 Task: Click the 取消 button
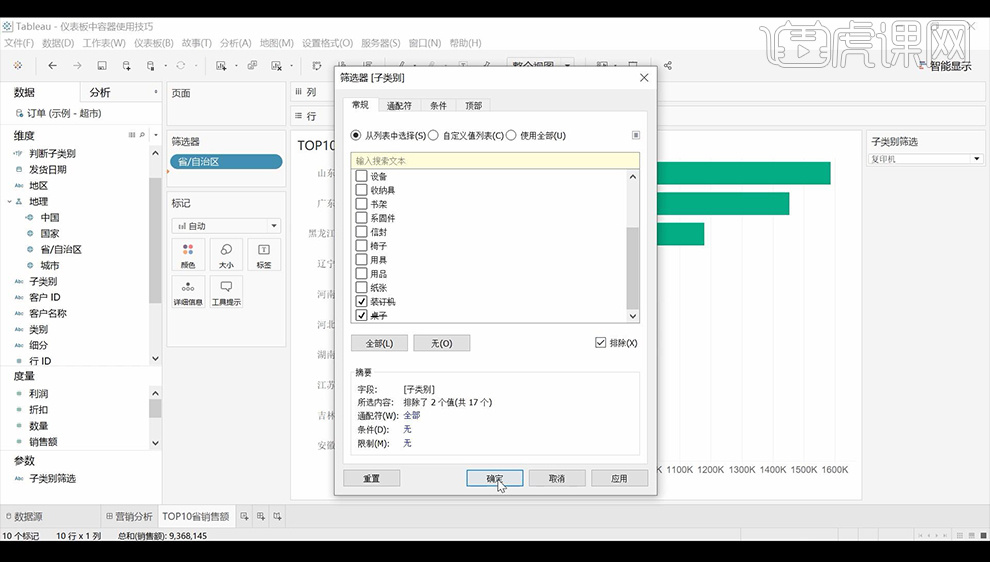coord(557,479)
